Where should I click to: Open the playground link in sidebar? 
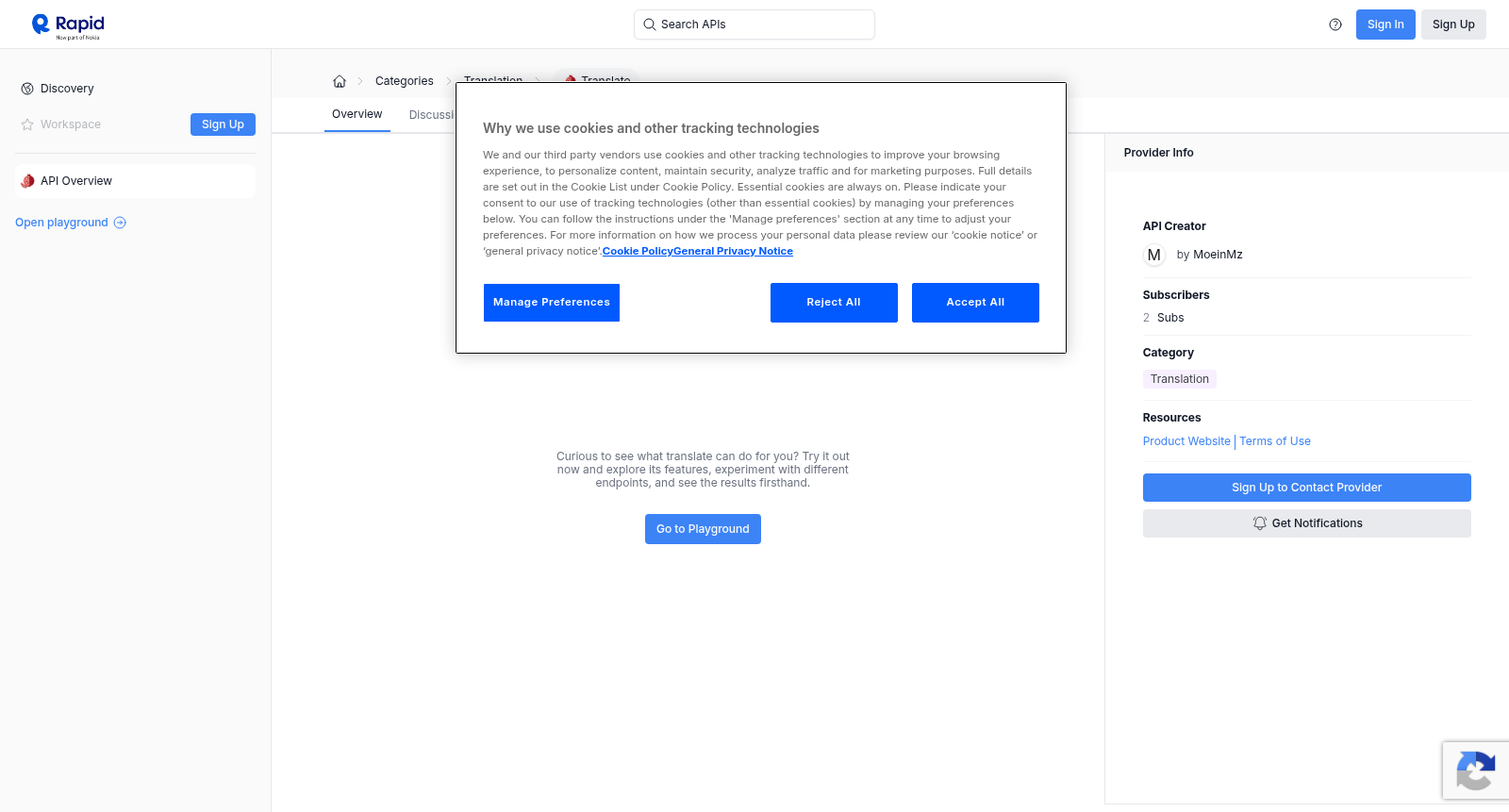(x=71, y=223)
